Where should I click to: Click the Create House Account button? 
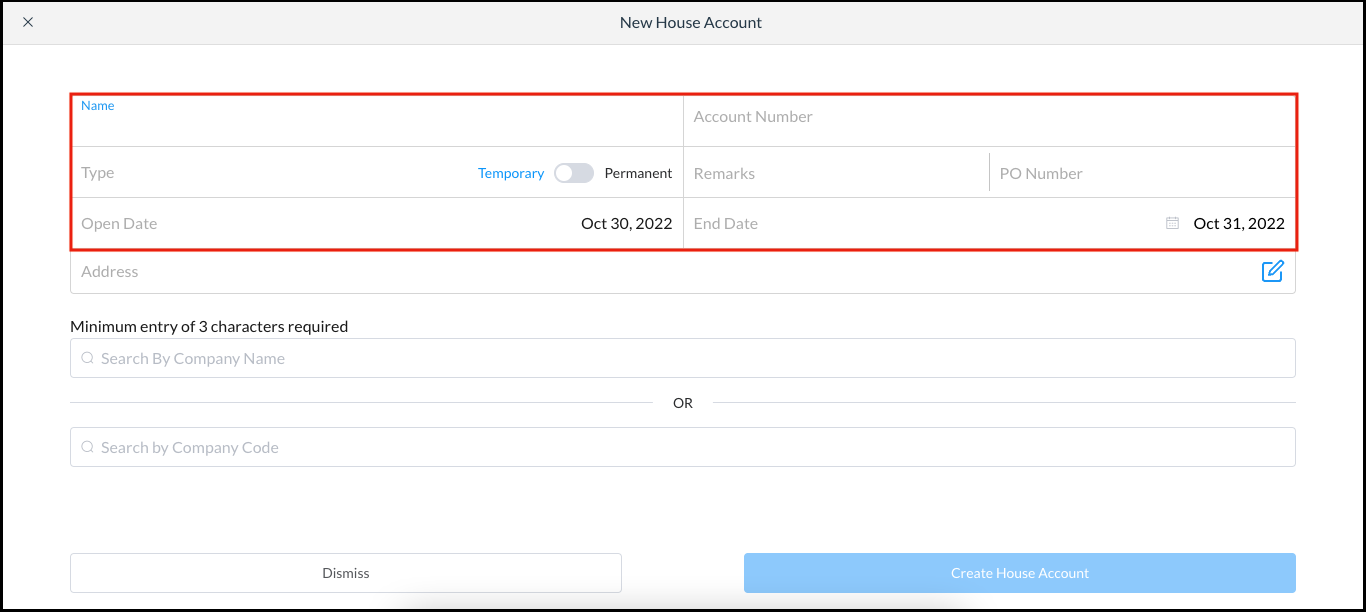pyautogui.click(x=1019, y=573)
